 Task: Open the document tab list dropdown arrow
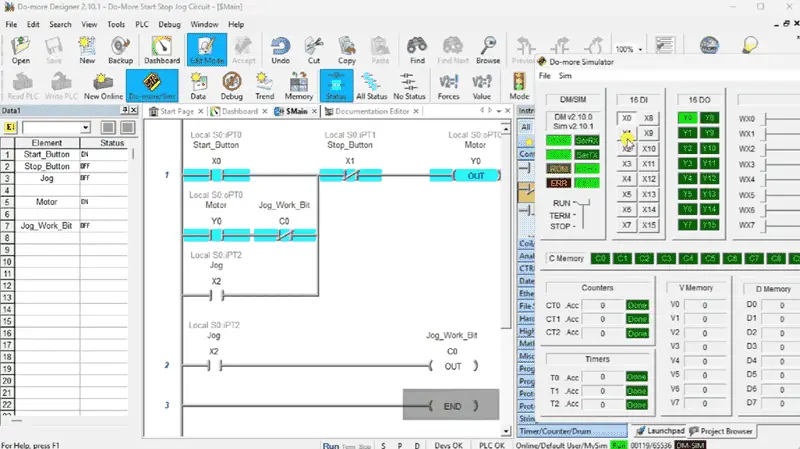(x=498, y=111)
